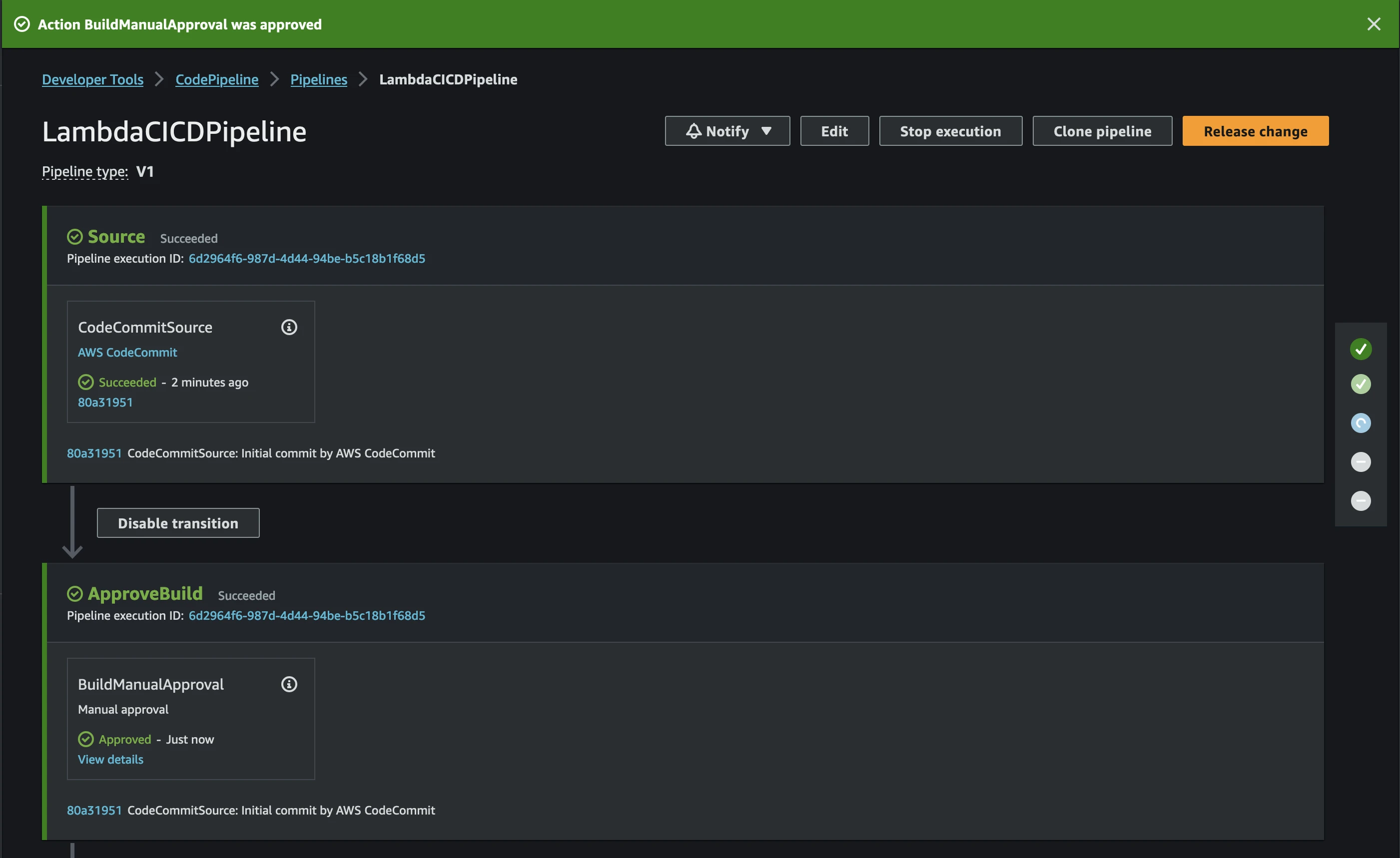Jump to the in-progress stage using the blue indicator

coord(1361,423)
